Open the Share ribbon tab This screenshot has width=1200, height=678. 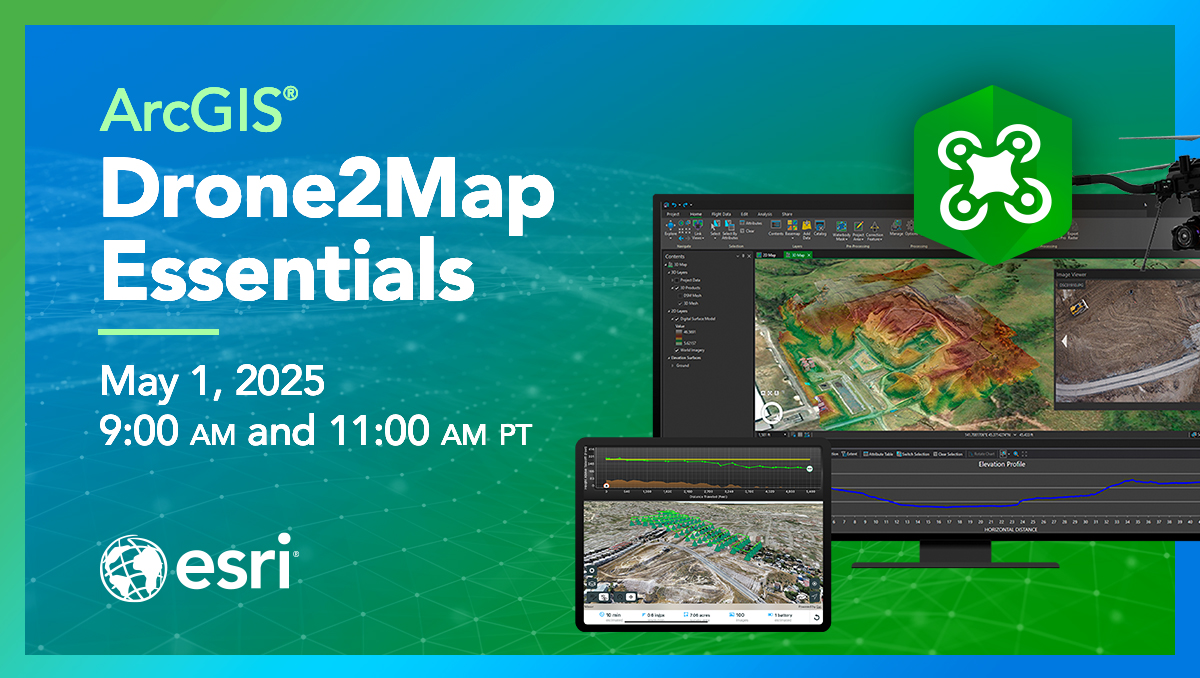[787, 214]
